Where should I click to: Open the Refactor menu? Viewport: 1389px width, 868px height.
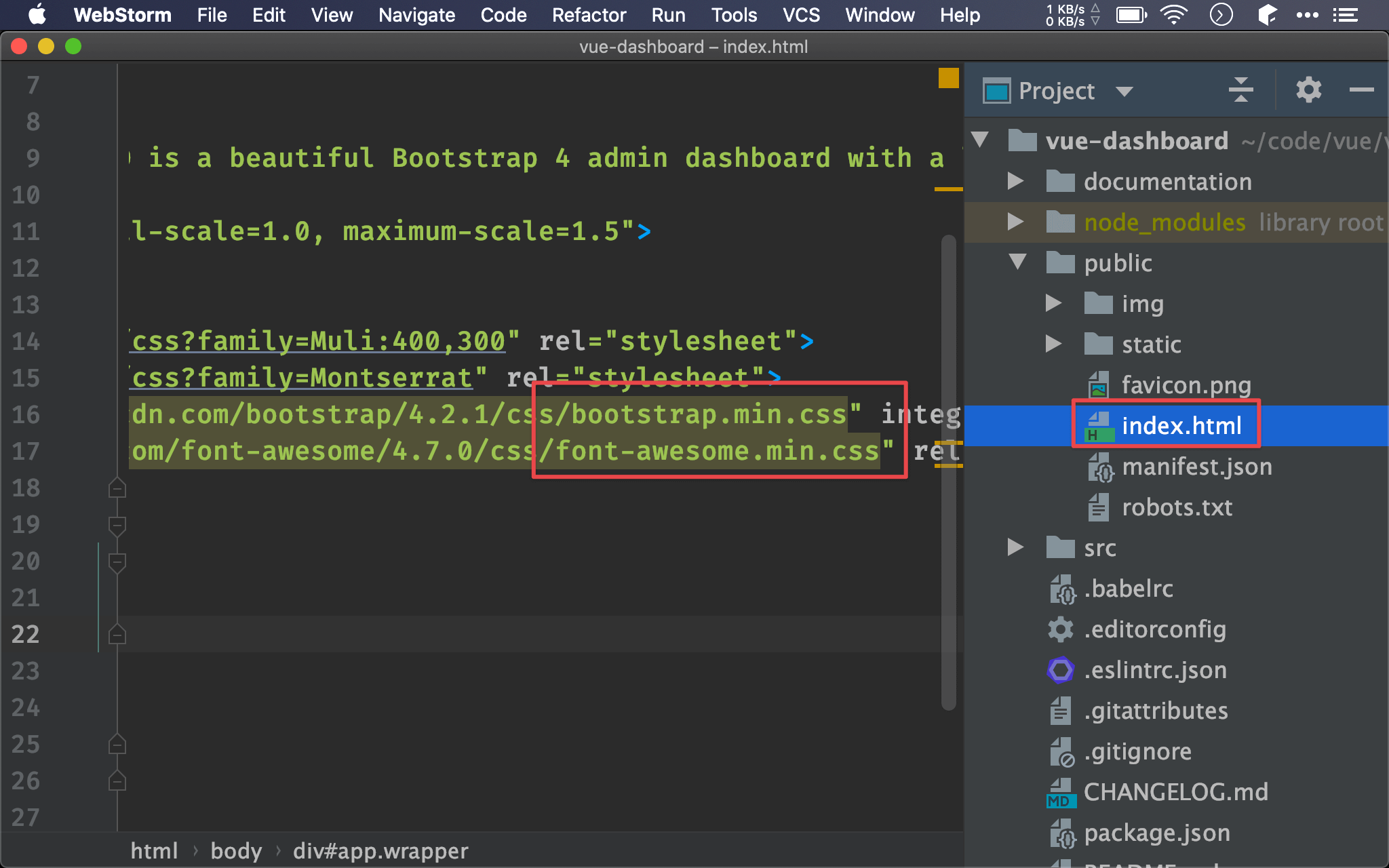click(x=589, y=15)
